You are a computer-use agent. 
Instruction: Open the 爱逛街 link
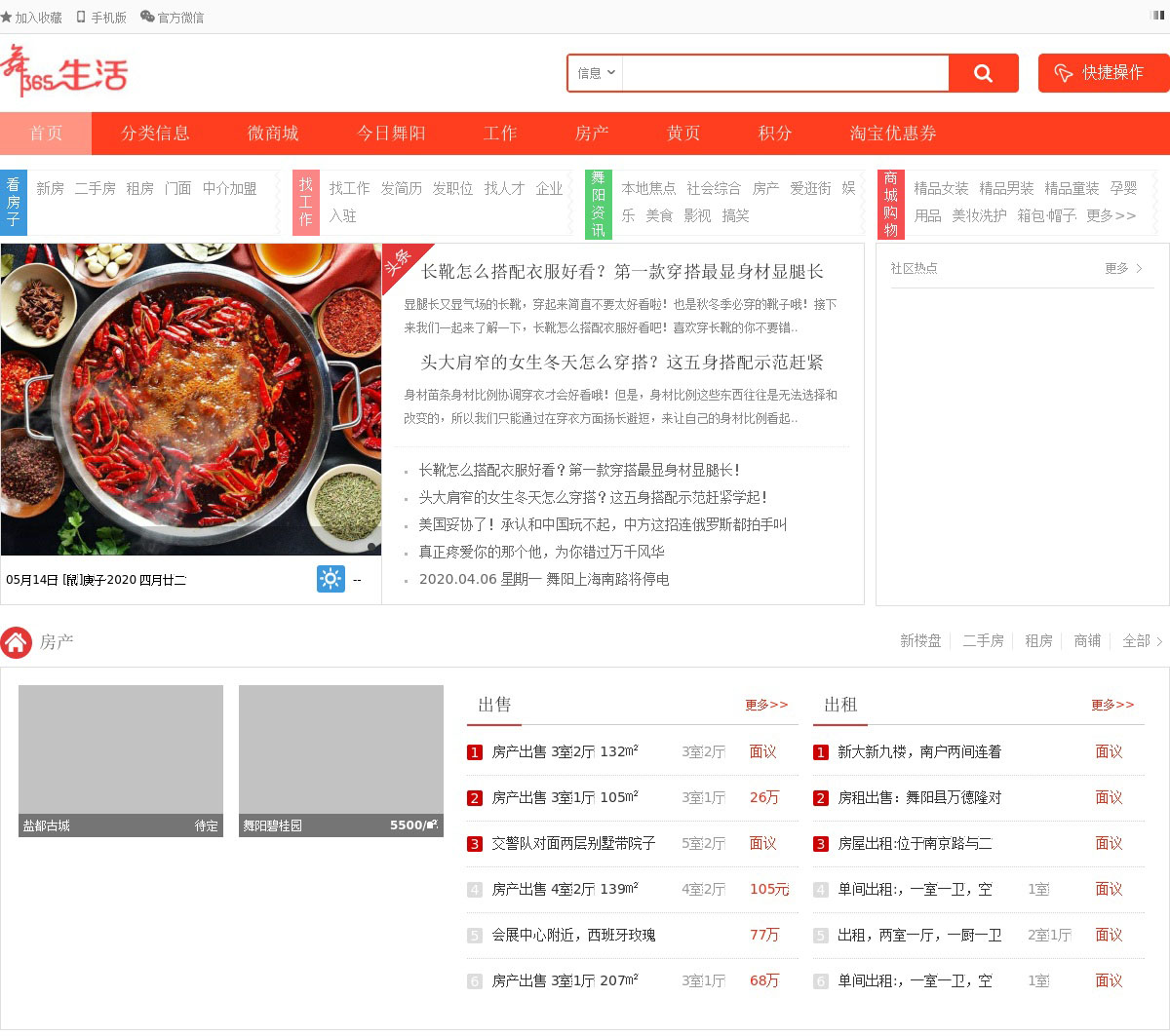tap(810, 188)
